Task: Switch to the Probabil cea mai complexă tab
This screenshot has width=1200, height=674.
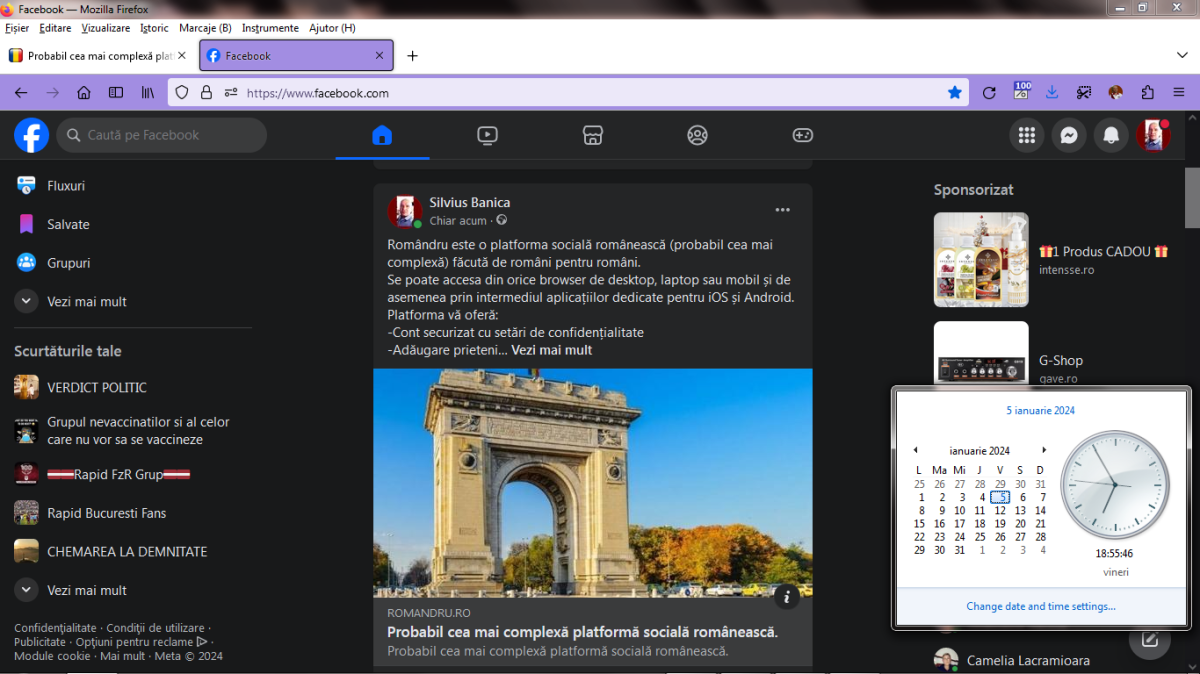Action: [x=98, y=56]
